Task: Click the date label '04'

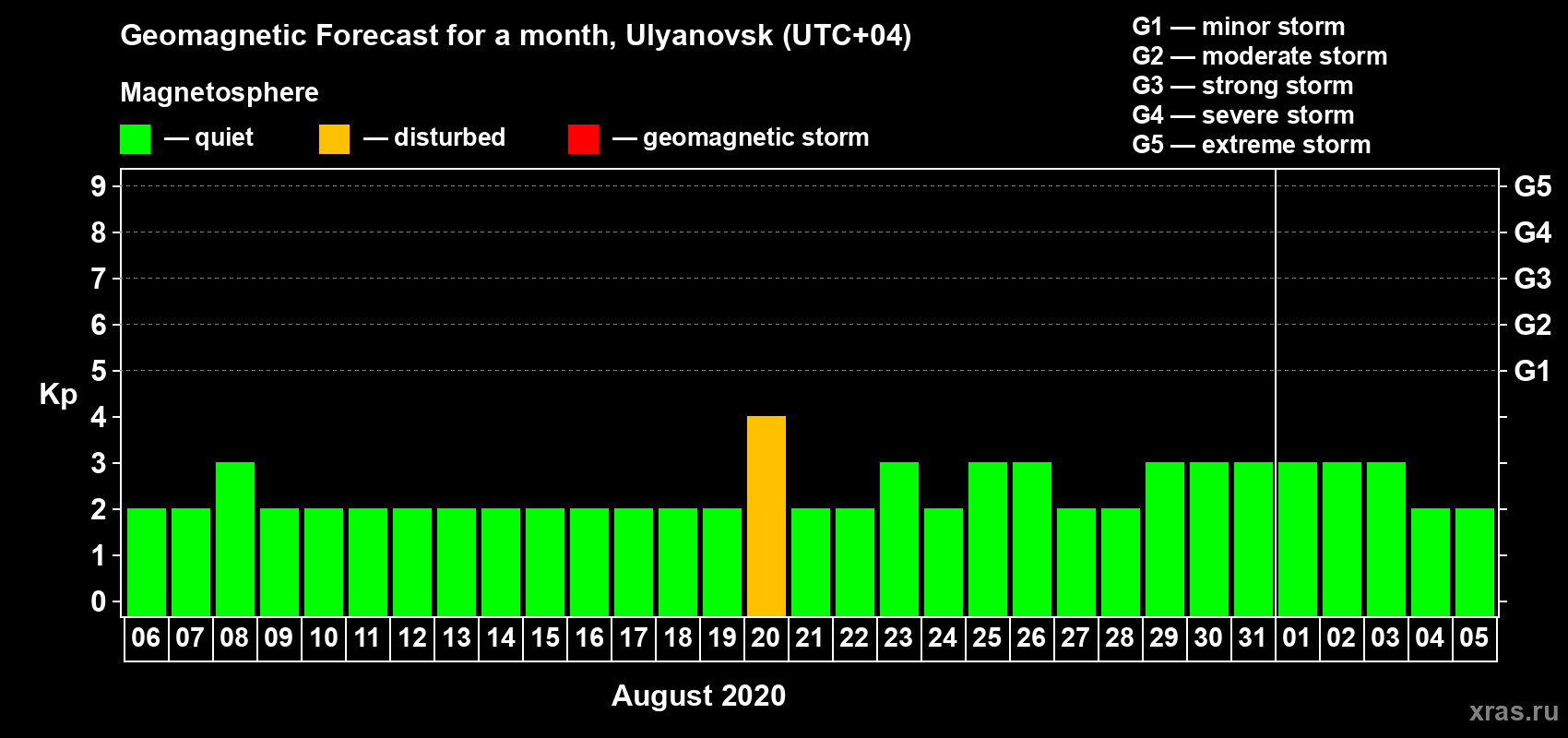Action: point(1430,637)
